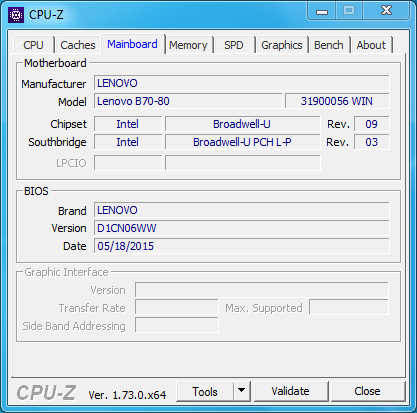
Task: Minimize the CPU-Z window
Action: [322, 11]
